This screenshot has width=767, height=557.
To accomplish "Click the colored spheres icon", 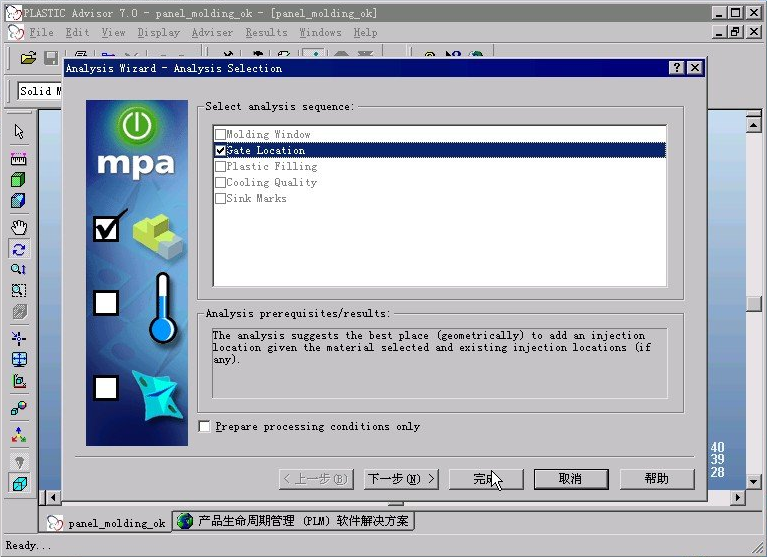I will pos(19,408).
